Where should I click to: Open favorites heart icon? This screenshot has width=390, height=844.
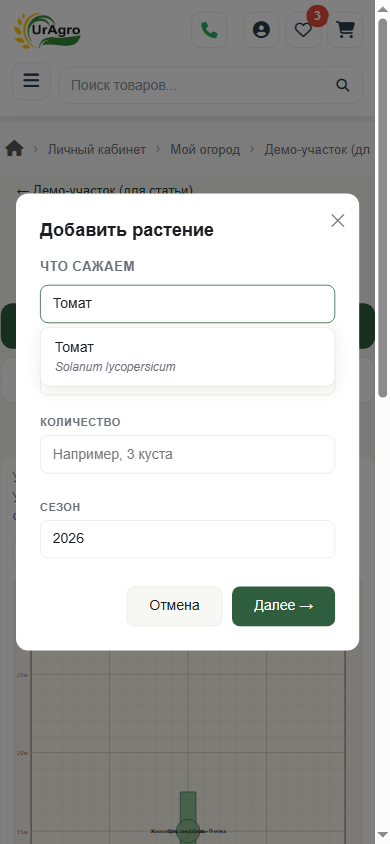(303, 30)
